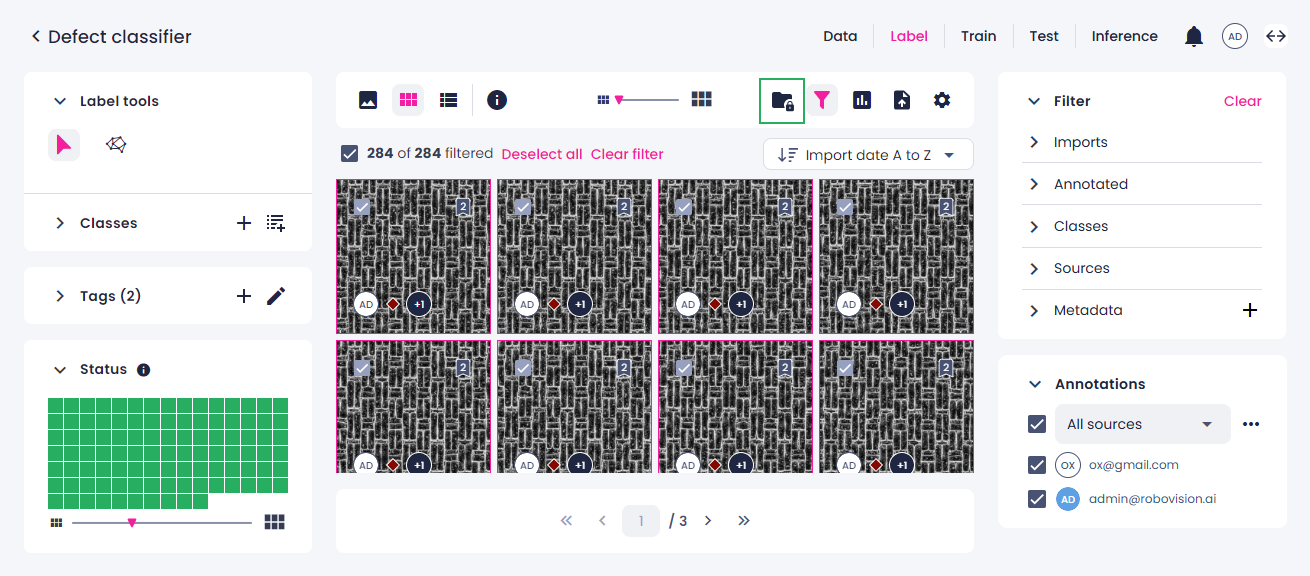Click the Status grid size slider handle
Screen dimensions: 1310x576
pos(132,522)
